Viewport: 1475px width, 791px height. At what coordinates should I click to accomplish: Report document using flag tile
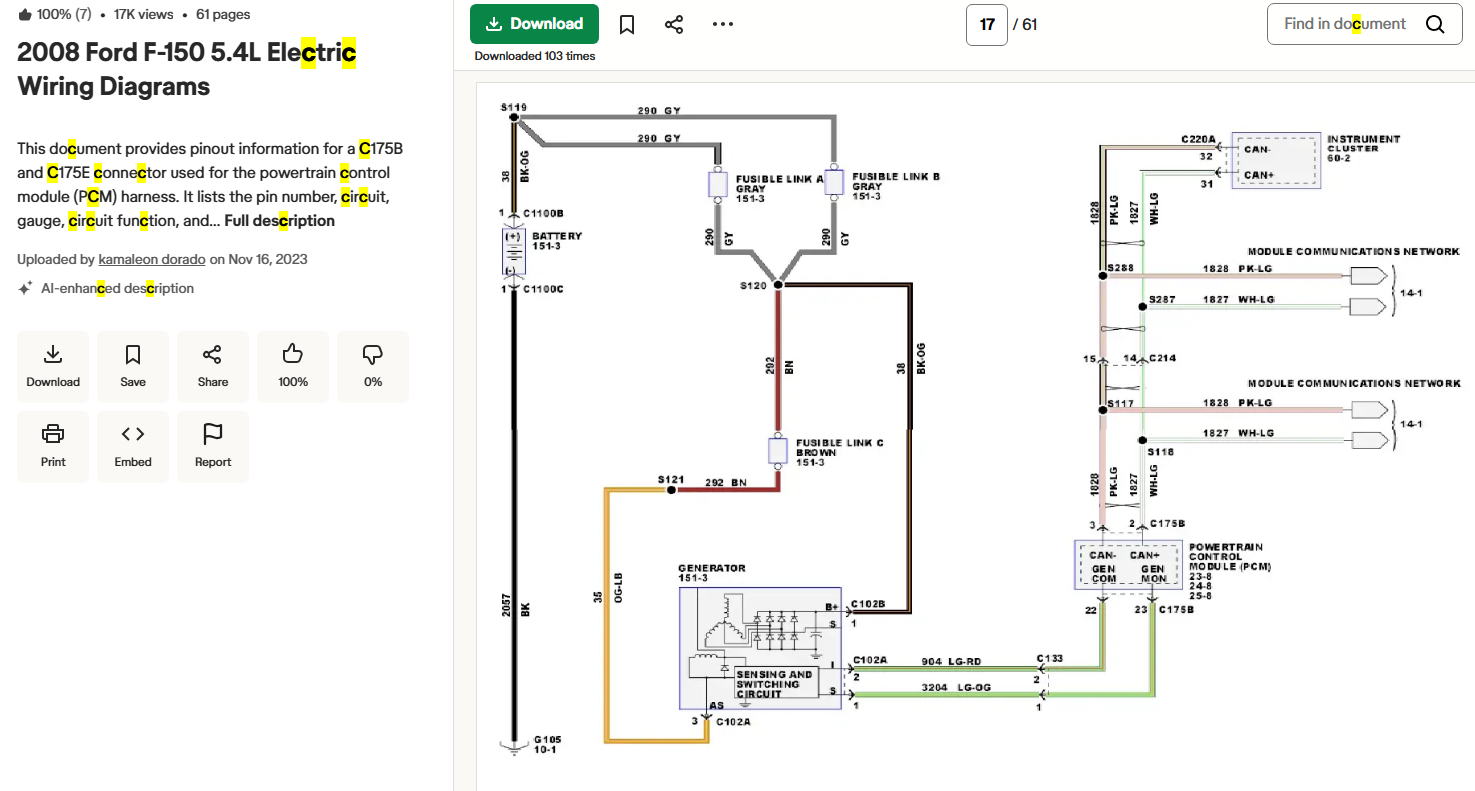[x=213, y=447]
